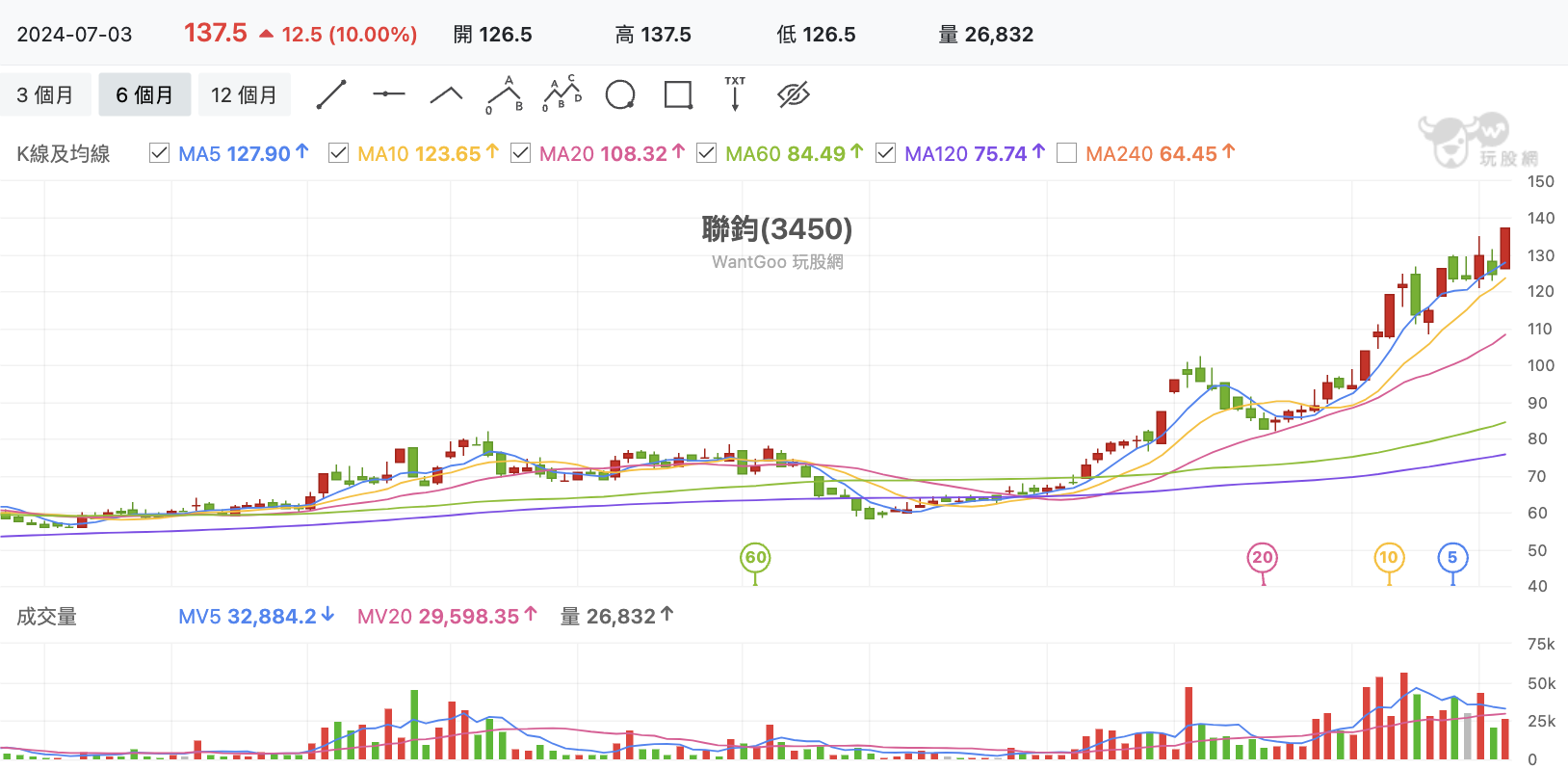Uncheck the MA5 moving average checkbox
The width and height of the screenshot is (1568, 769).
click(x=160, y=153)
